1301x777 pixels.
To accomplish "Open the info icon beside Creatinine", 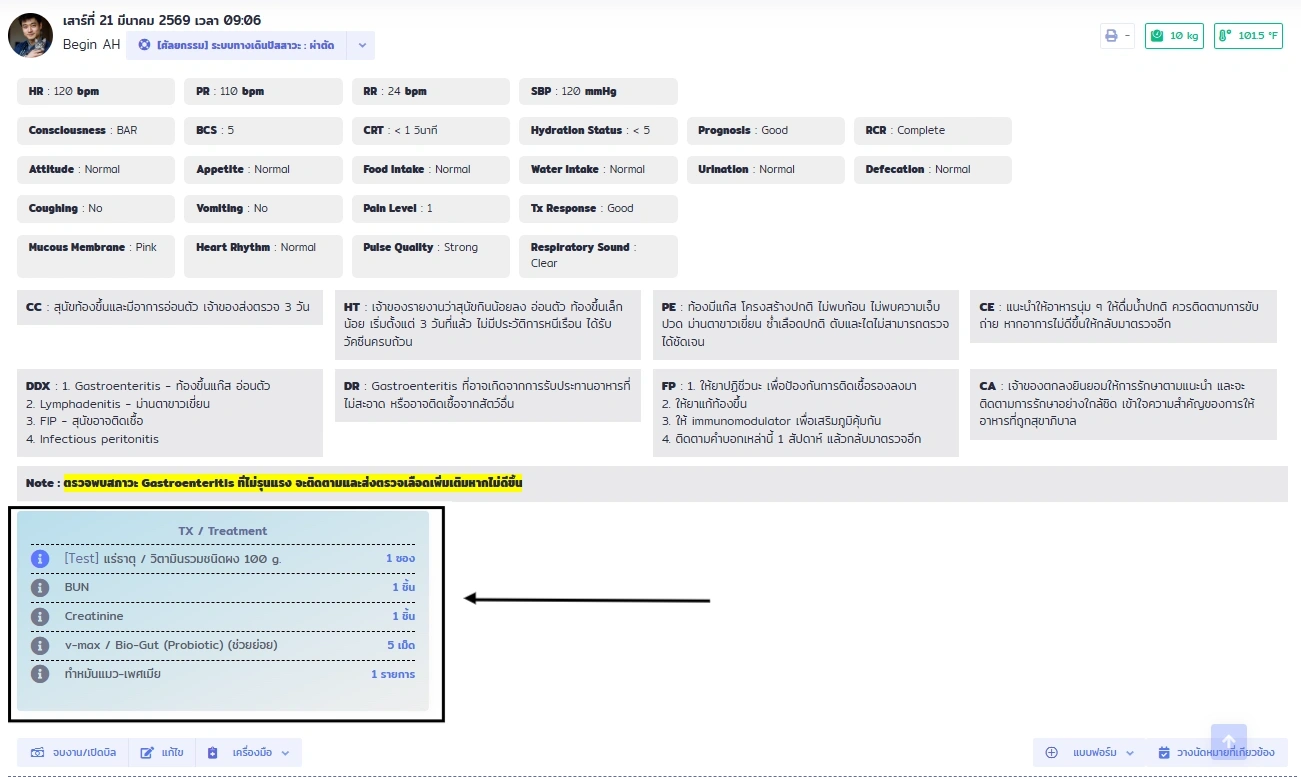I will tap(40, 616).
